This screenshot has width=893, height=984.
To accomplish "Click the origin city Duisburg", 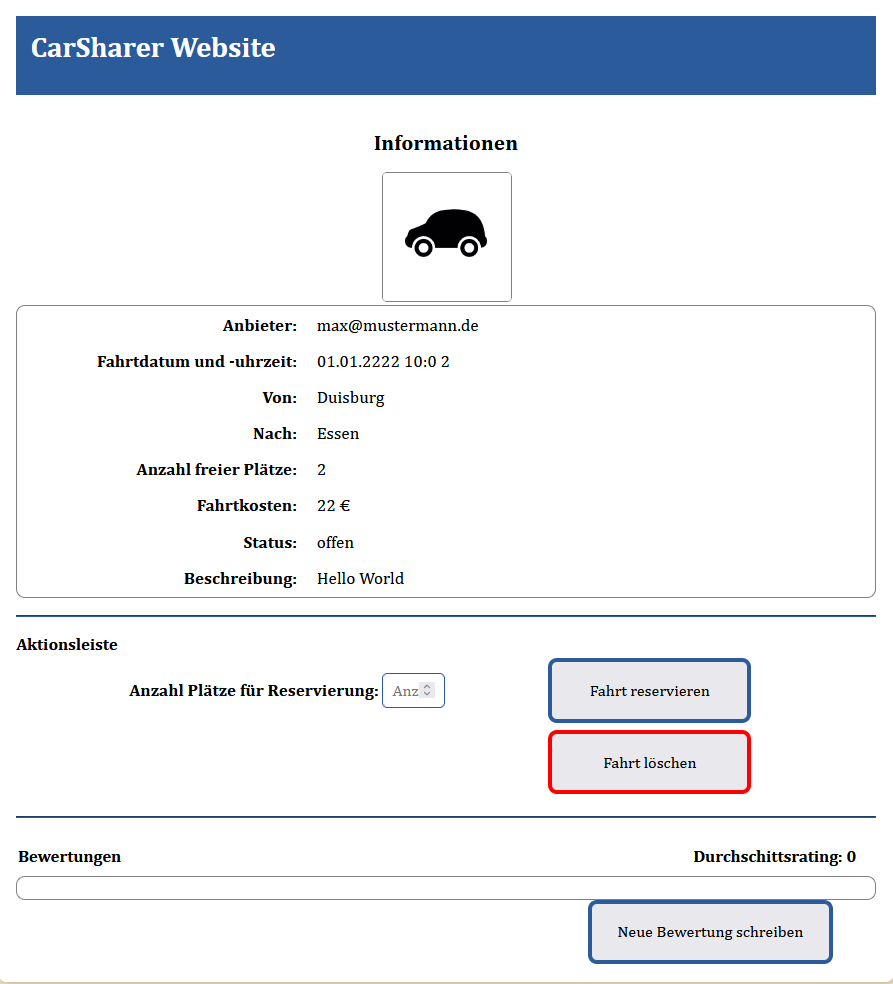I will pos(350,398).
